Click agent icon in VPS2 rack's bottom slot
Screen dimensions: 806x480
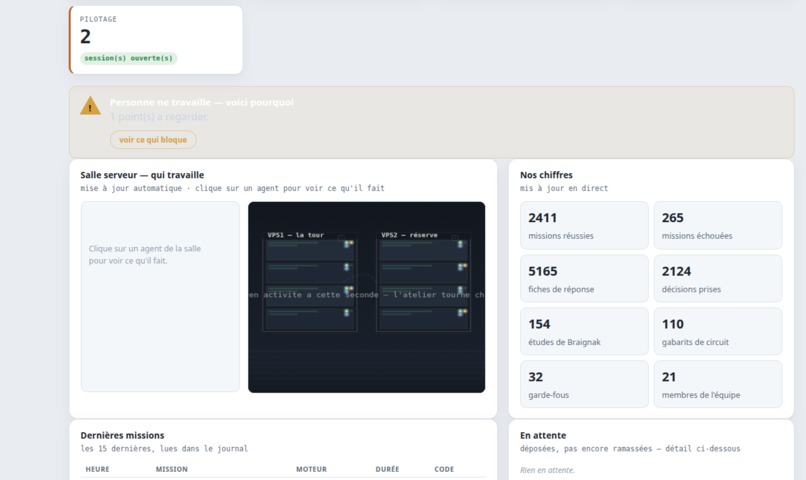click(462, 312)
